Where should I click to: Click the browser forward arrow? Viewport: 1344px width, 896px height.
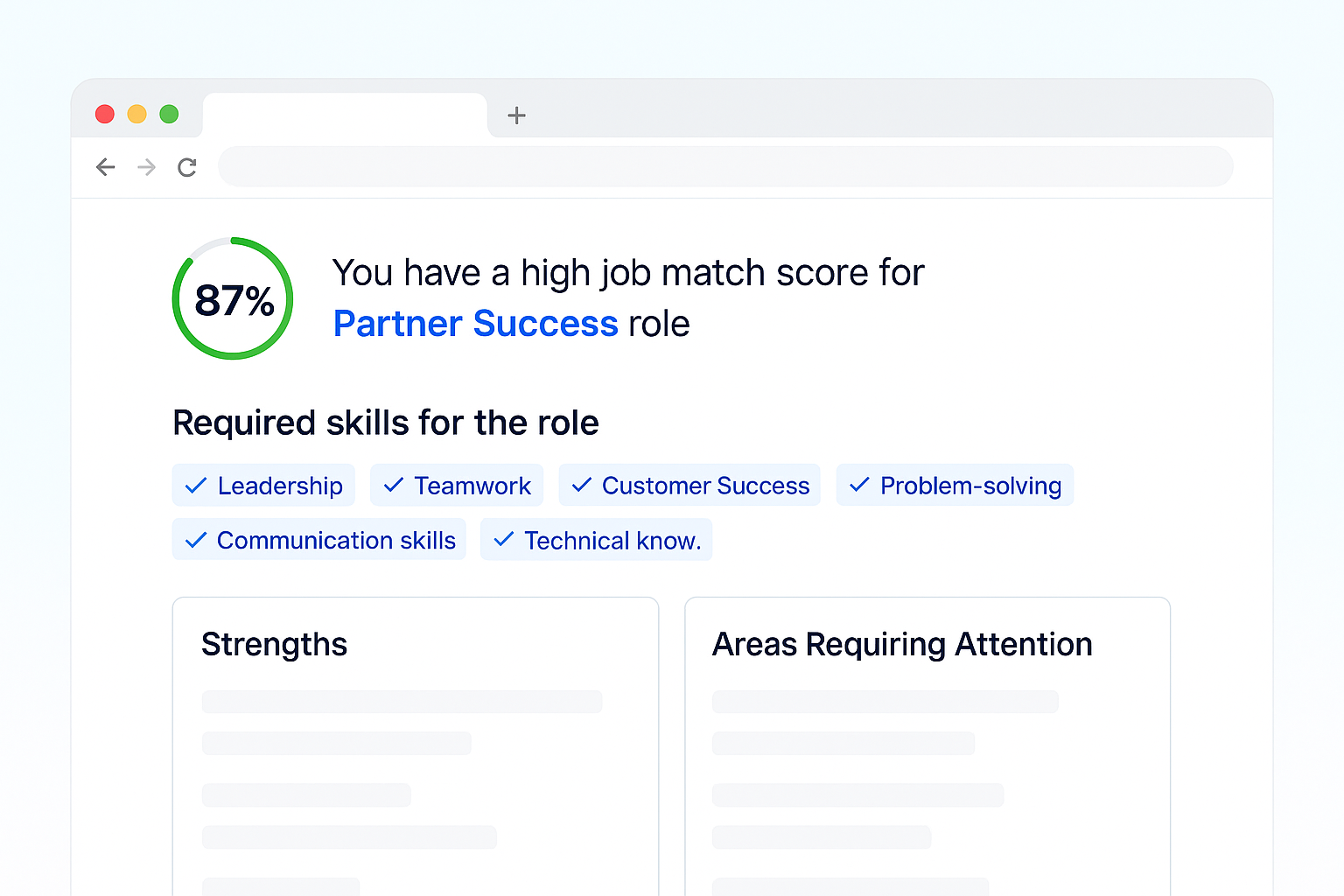(146, 167)
